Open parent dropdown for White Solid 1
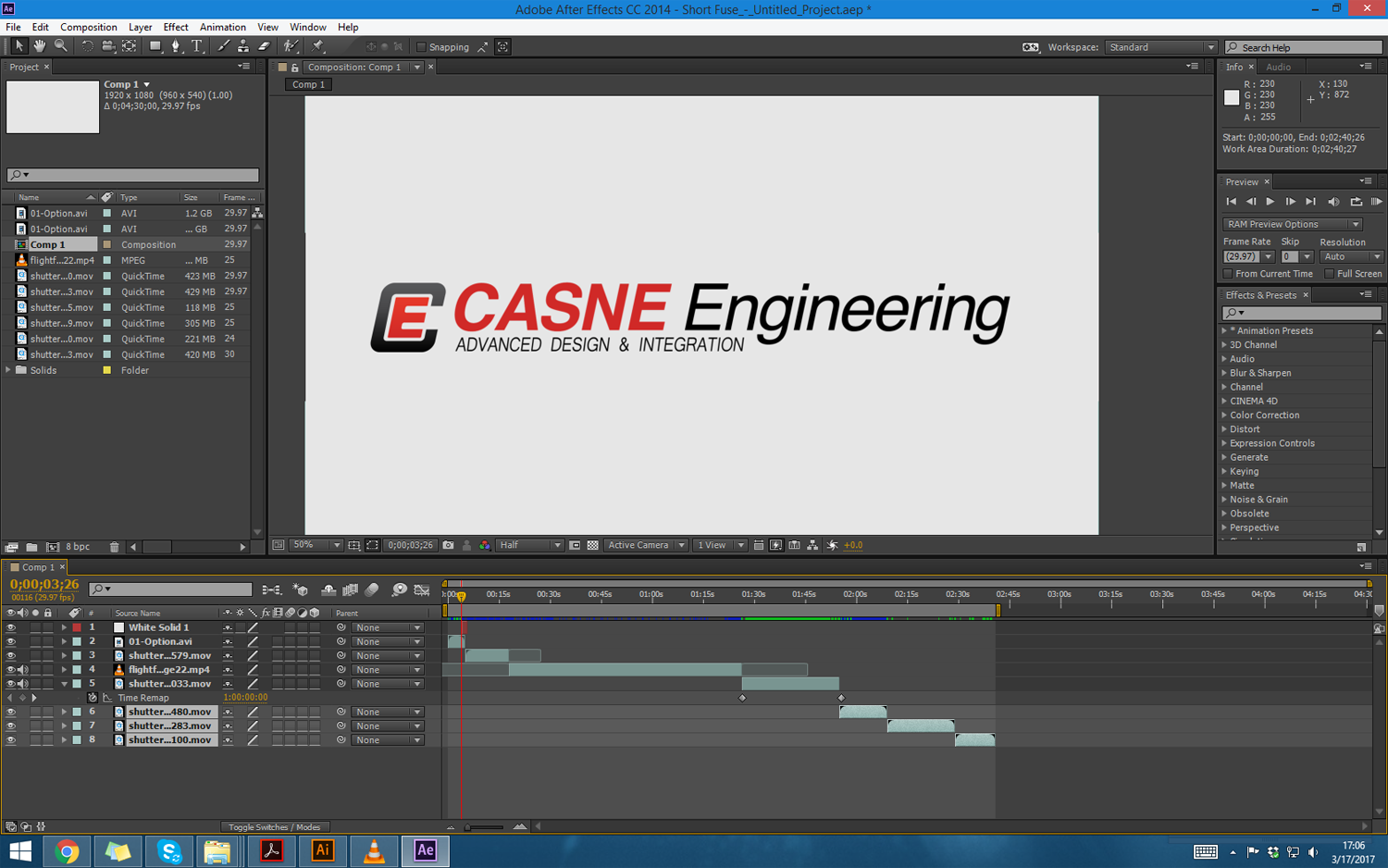This screenshot has width=1388, height=868. click(387, 627)
